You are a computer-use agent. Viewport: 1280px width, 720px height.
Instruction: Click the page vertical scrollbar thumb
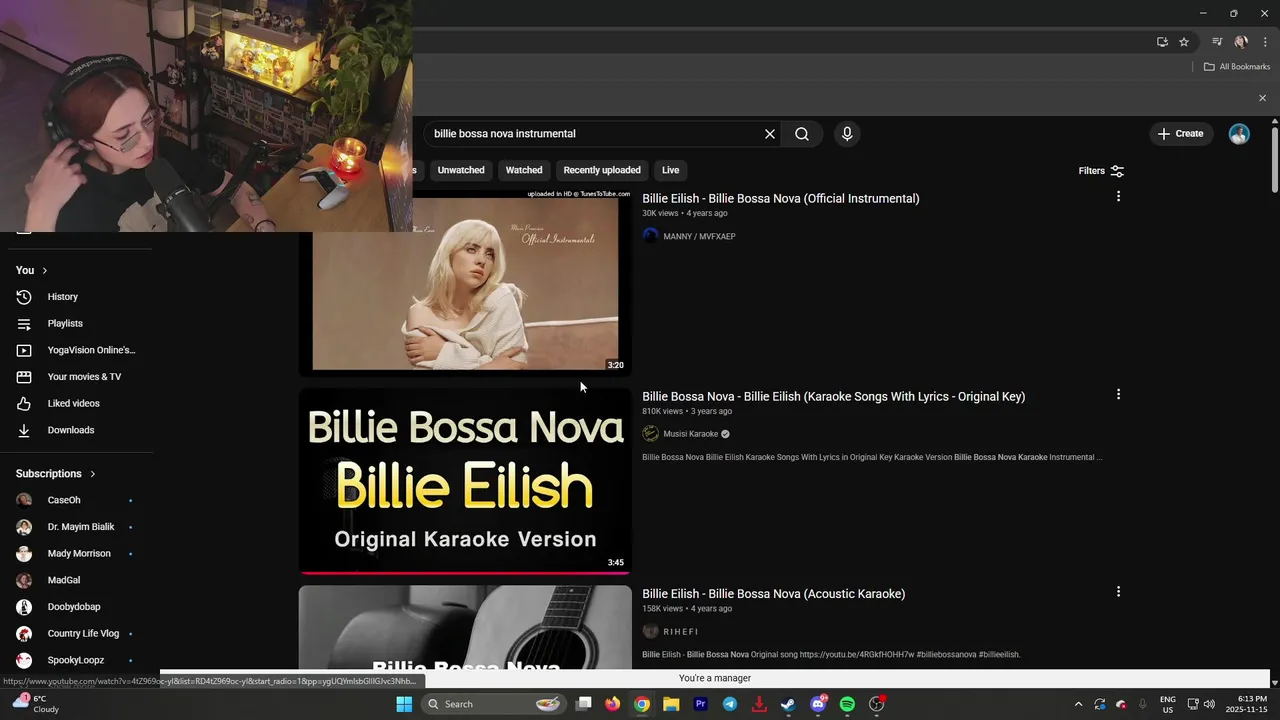click(x=1274, y=158)
